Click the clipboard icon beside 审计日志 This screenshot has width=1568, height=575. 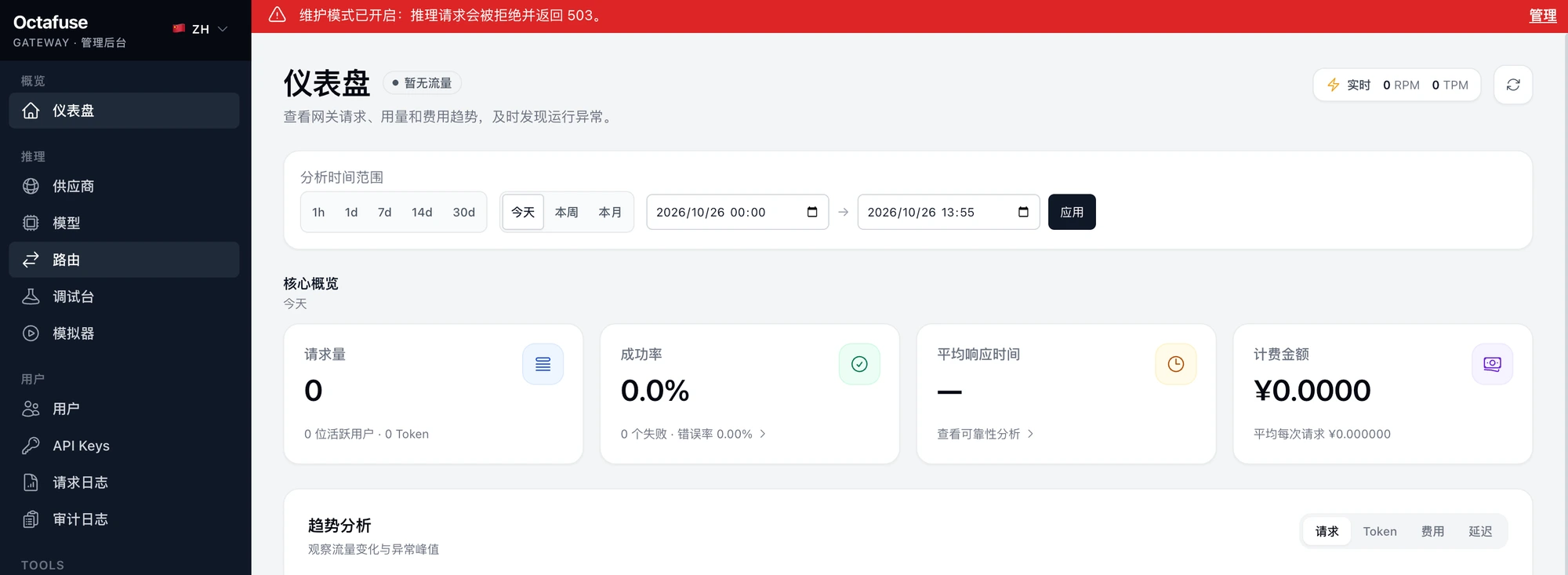(x=31, y=519)
